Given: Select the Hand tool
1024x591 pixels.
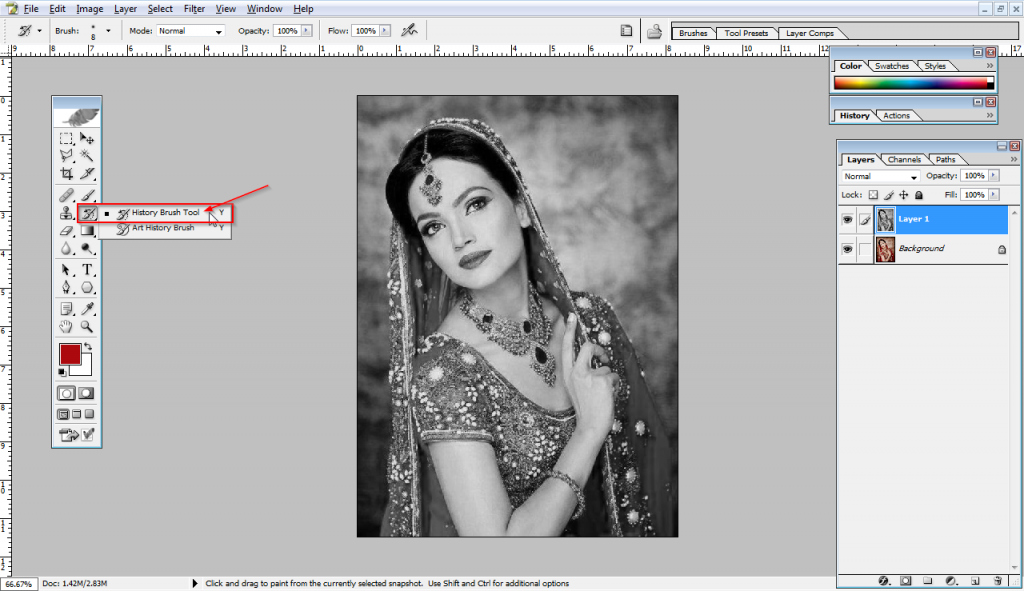Looking at the screenshot, I should 66,327.
